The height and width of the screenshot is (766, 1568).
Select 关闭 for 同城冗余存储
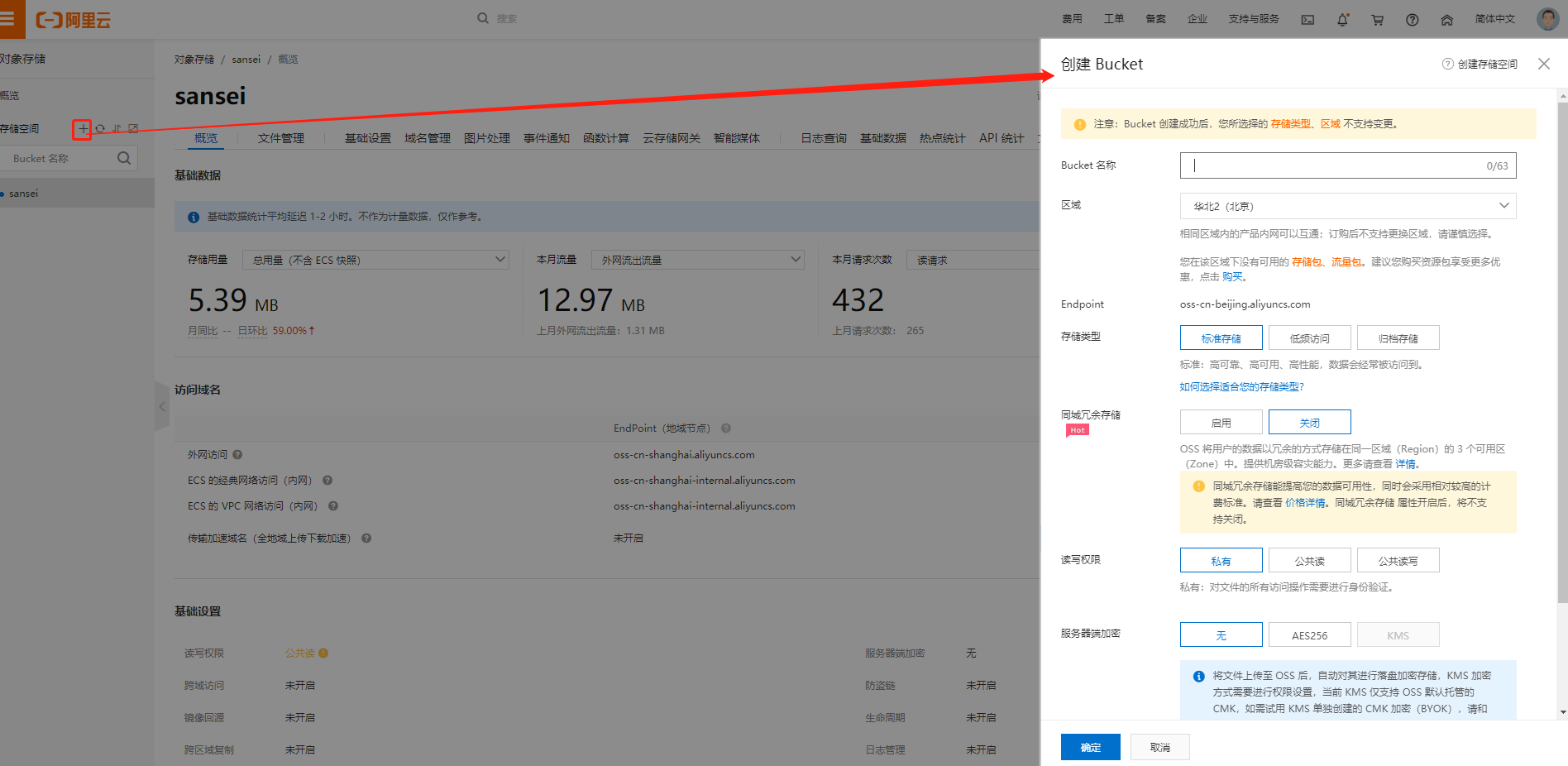pos(1310,423)
